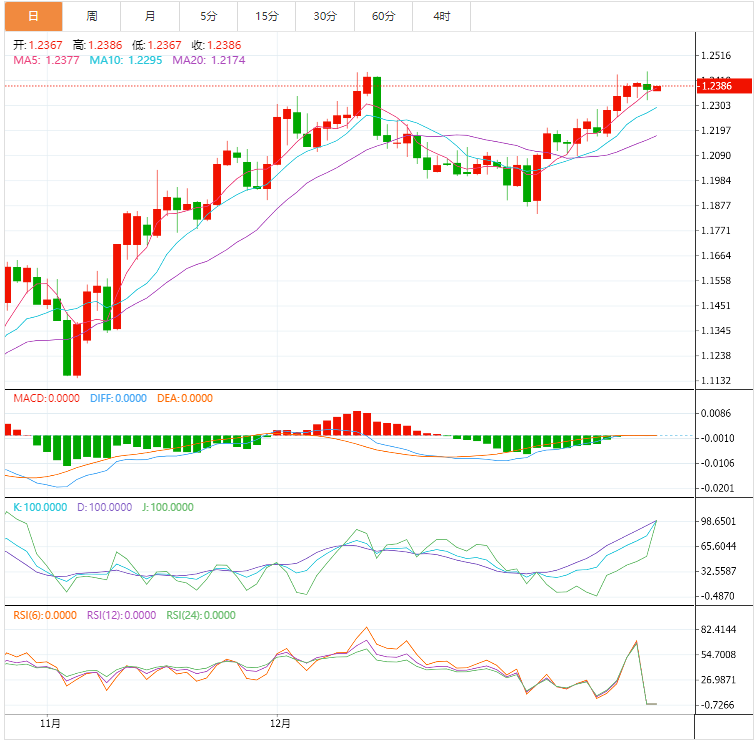Switch to the 周 (weekly) tab
754x747 pixels.
[x=92, y=16]
